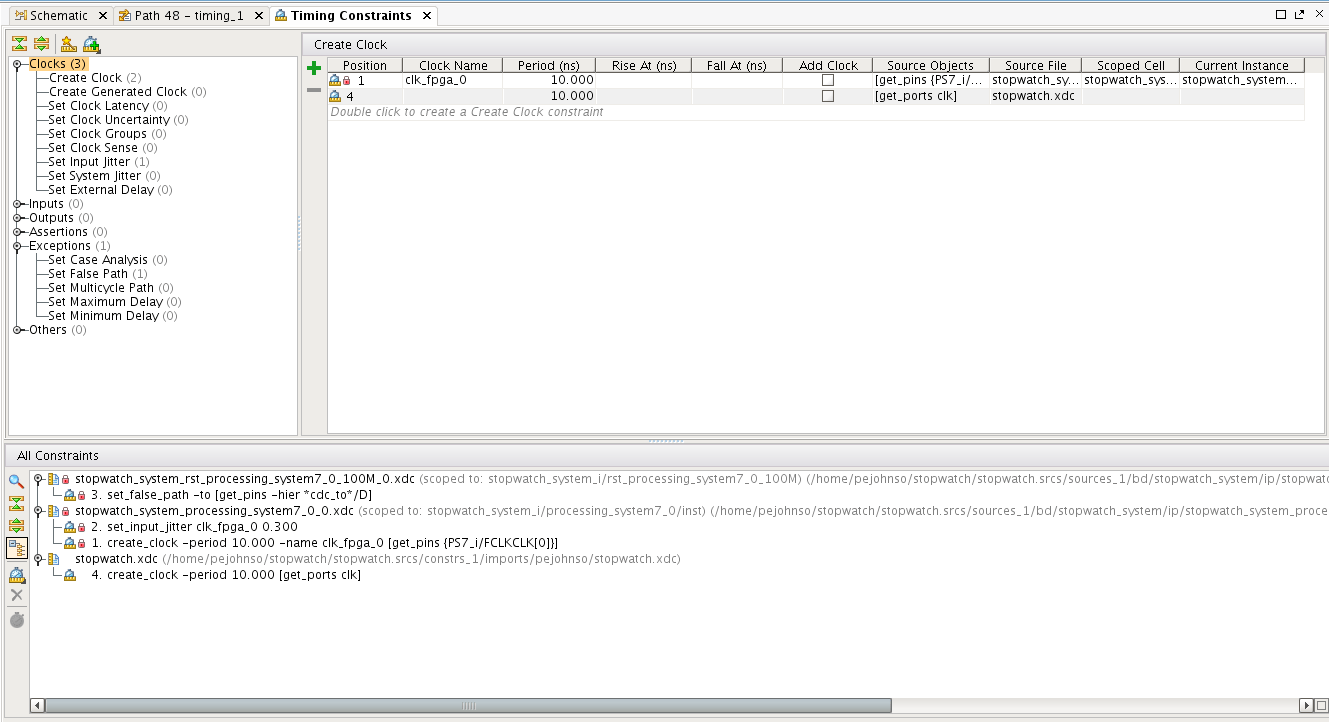The height and width of the screenshot is (722, 1329).
Task: Collapse the stopwatch_system_rst_processing_system7_0_100M_0.xdc node
Action: pos(38,479)
